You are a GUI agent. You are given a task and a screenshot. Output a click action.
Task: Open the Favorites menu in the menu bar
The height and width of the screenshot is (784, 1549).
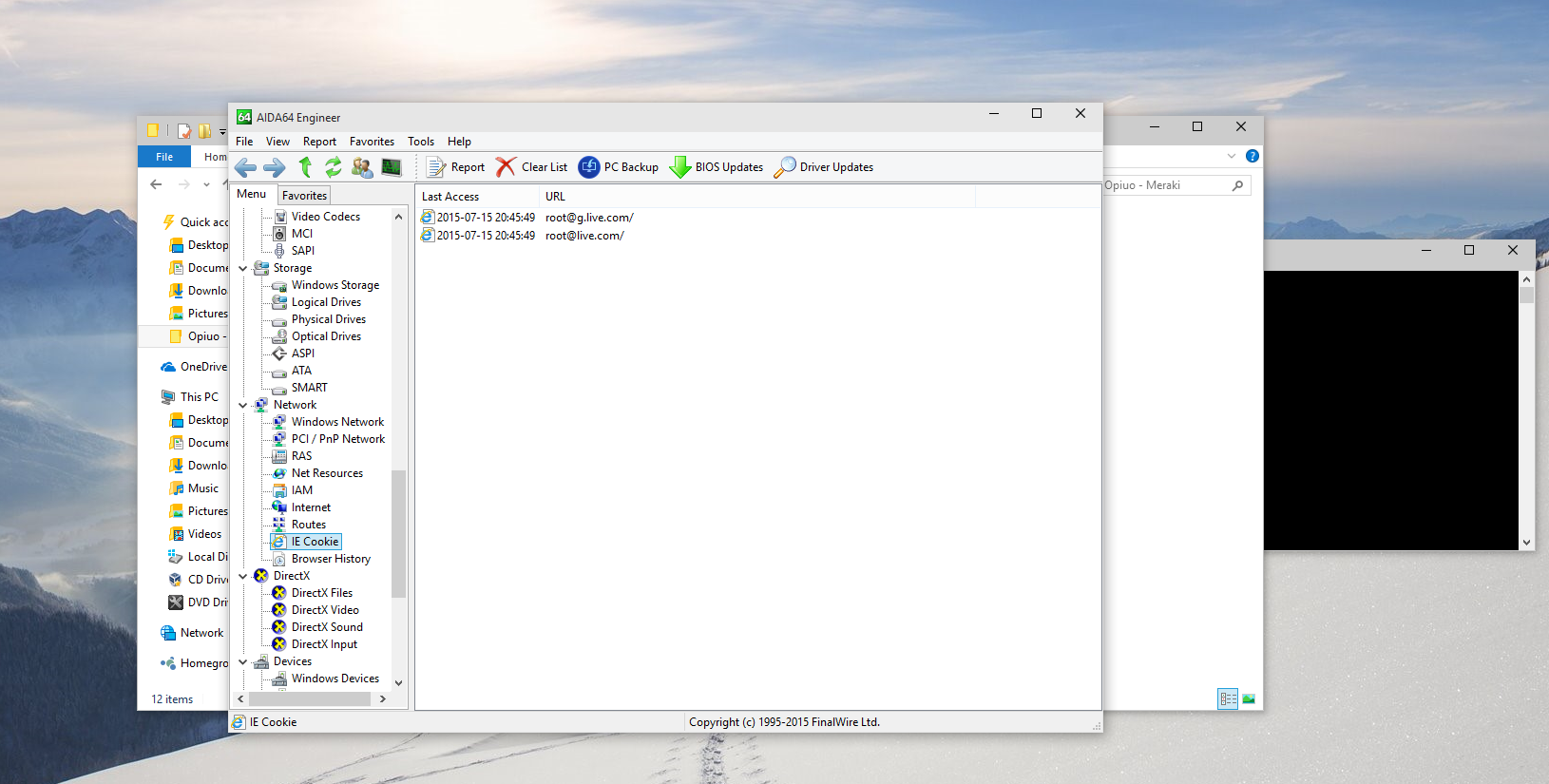tap(372, 142)
